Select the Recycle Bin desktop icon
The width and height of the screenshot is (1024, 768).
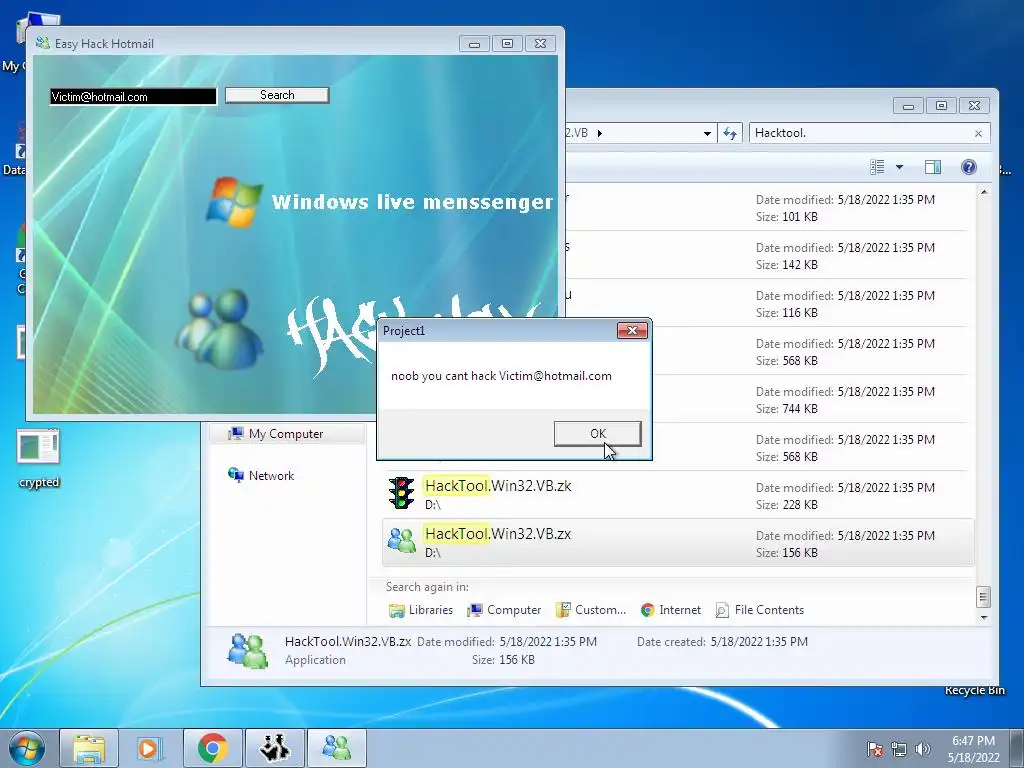pos(974,690)
